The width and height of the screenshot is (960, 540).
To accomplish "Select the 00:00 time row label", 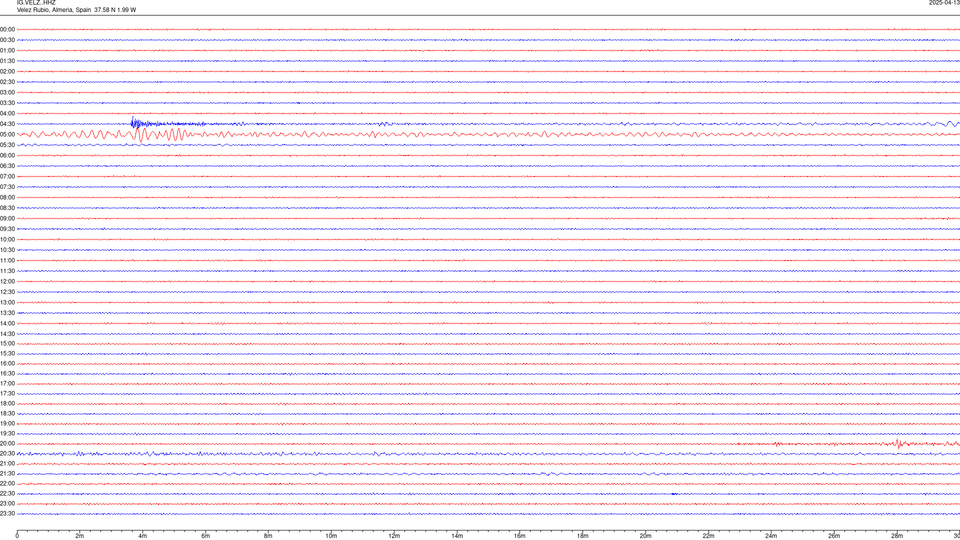I will (x=7, y=29).
